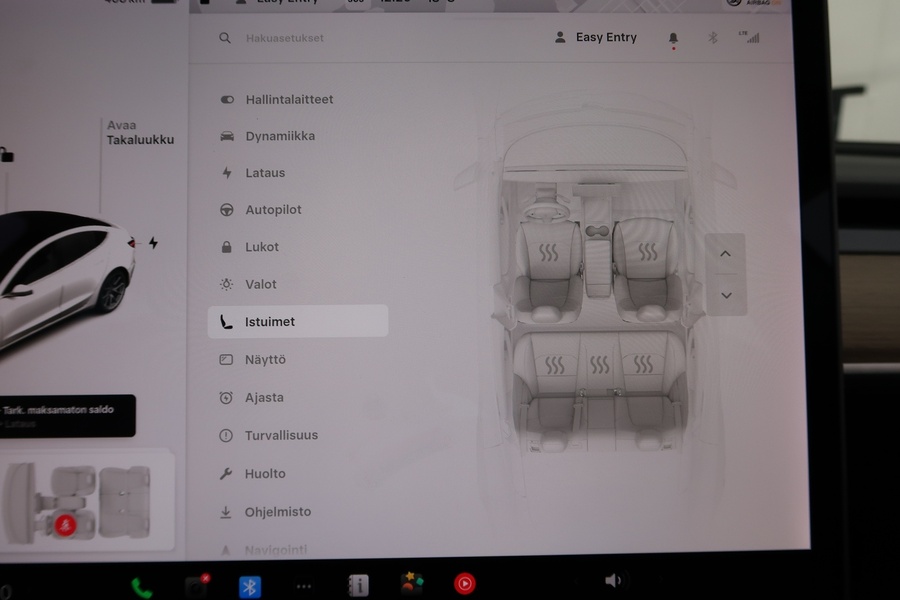900x600 pixels.
Task: Turn on the rear middle seat heater
Action: click(600, 365)
